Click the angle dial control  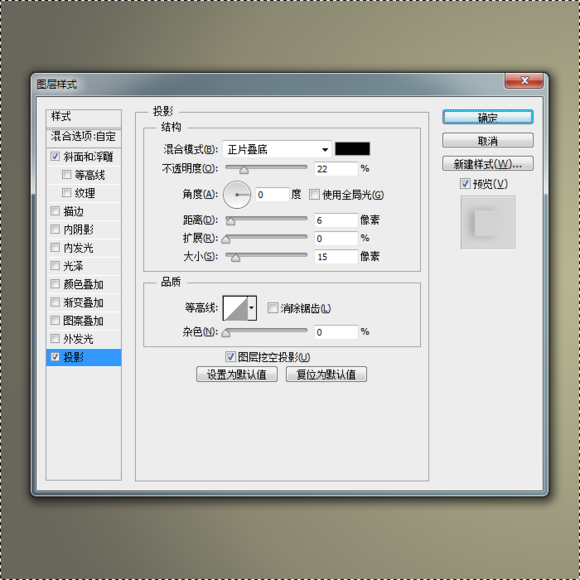tap(237, 195)
